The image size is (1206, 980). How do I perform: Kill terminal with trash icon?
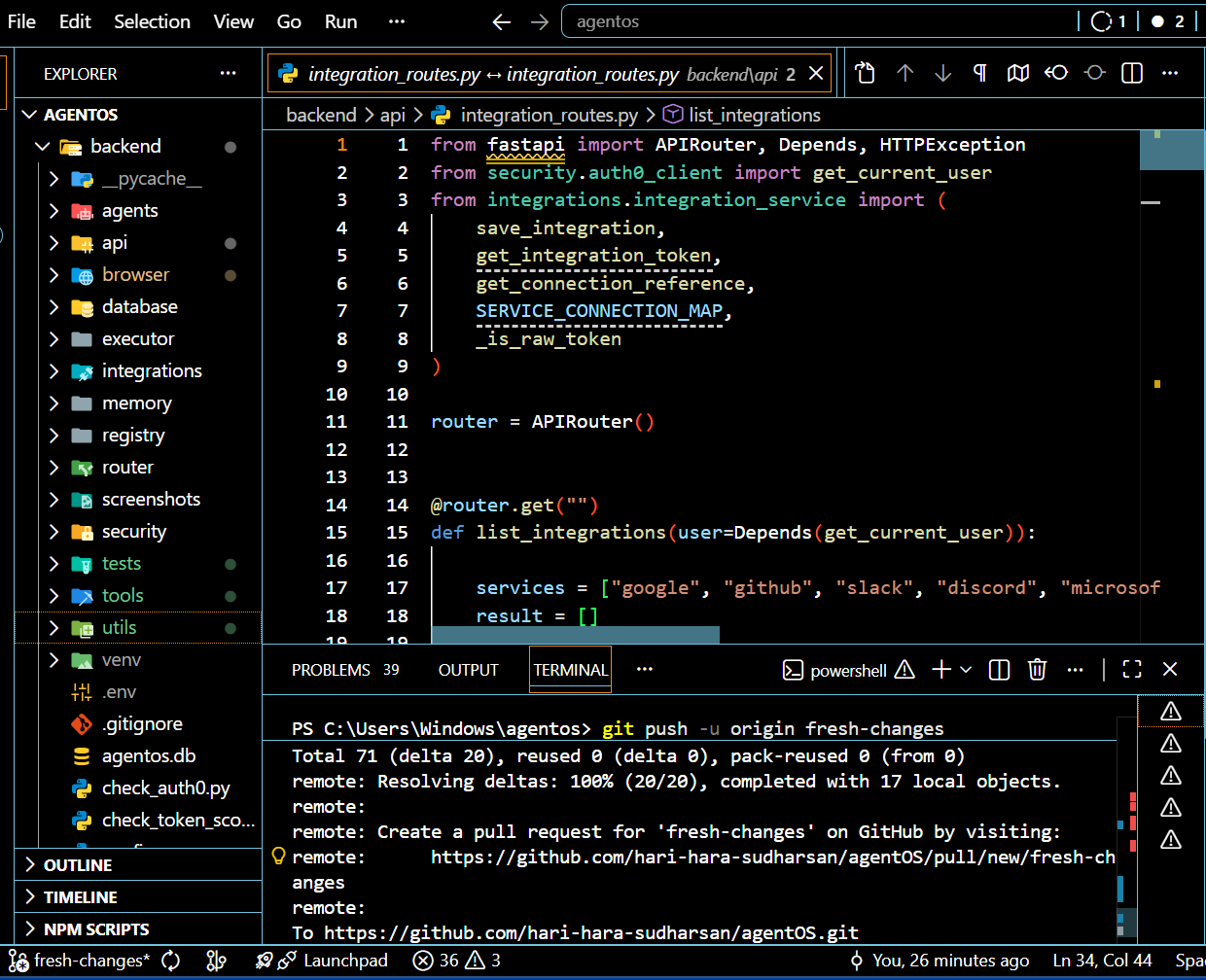(x=1037, y=670)
